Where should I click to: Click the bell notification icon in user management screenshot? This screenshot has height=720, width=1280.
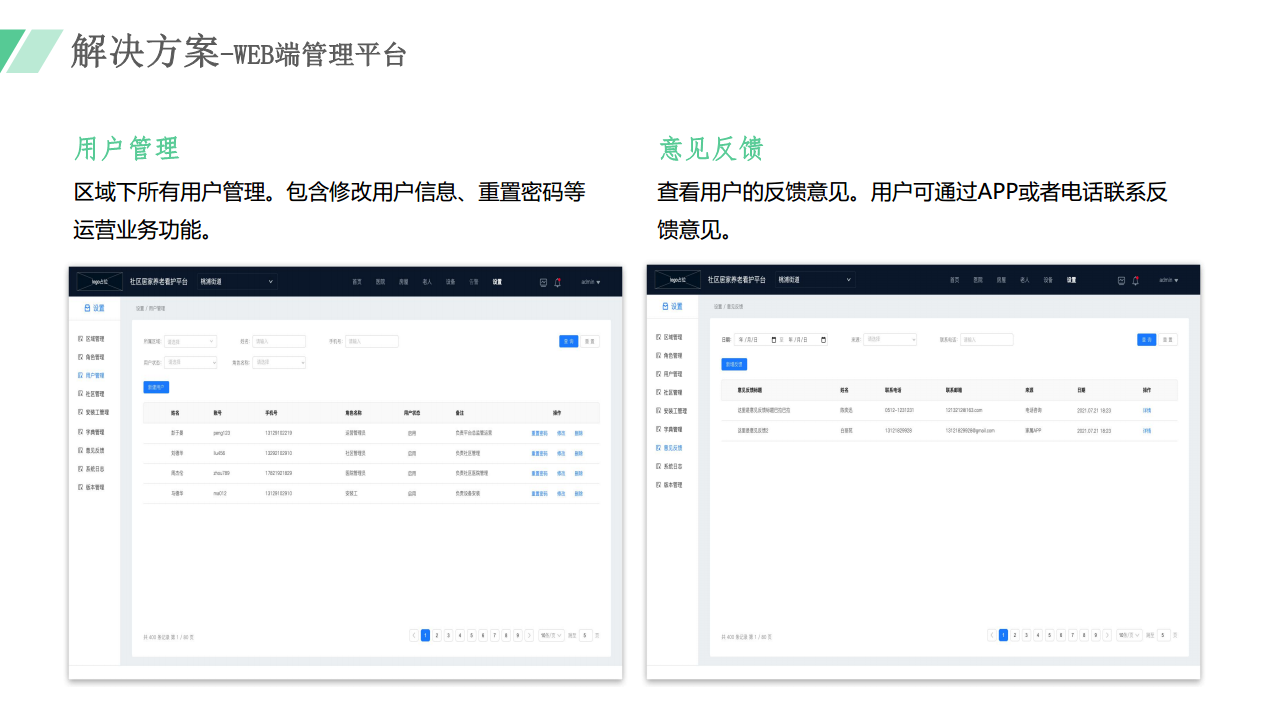point(558,282)
